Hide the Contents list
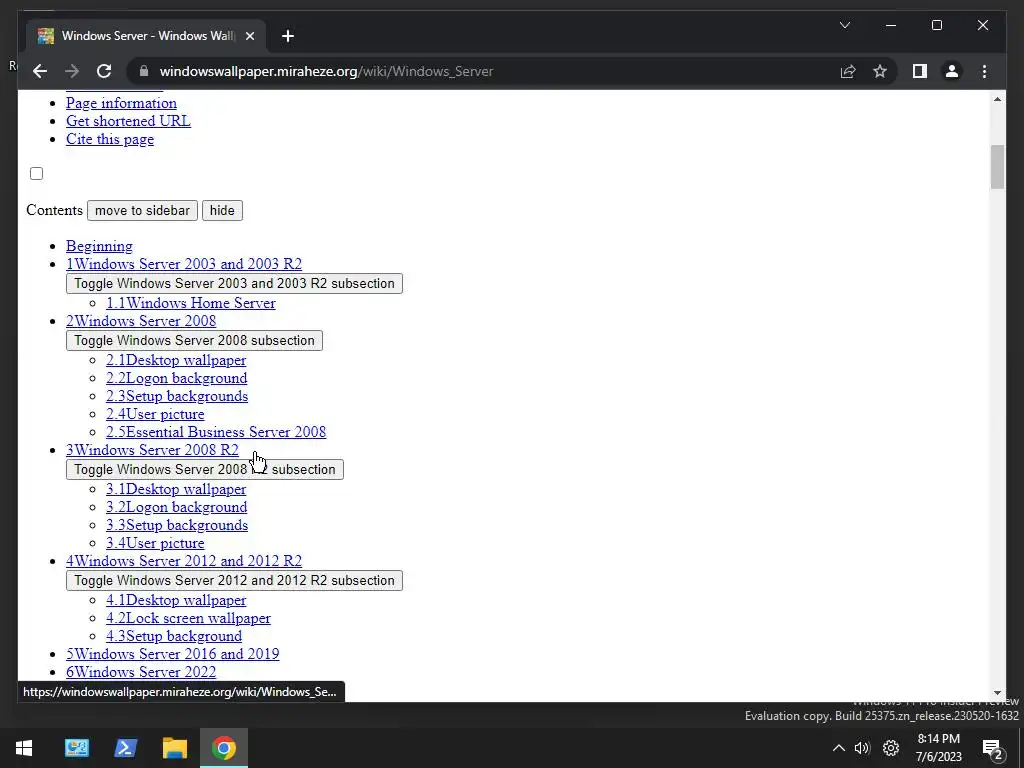 click(x=222, y=210)
